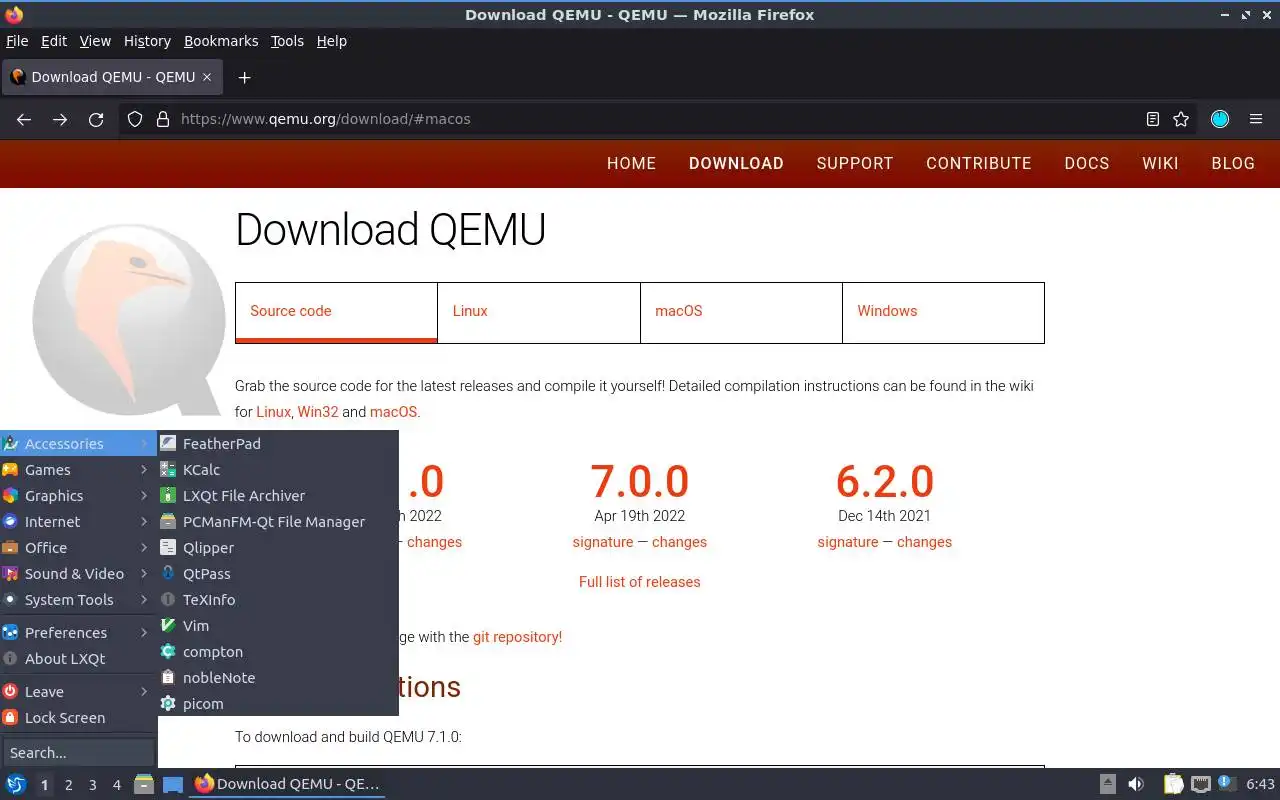Click show desktop icon in taskbar
The width and height of the screenshot is (1280, 800).
pos(172,784)
